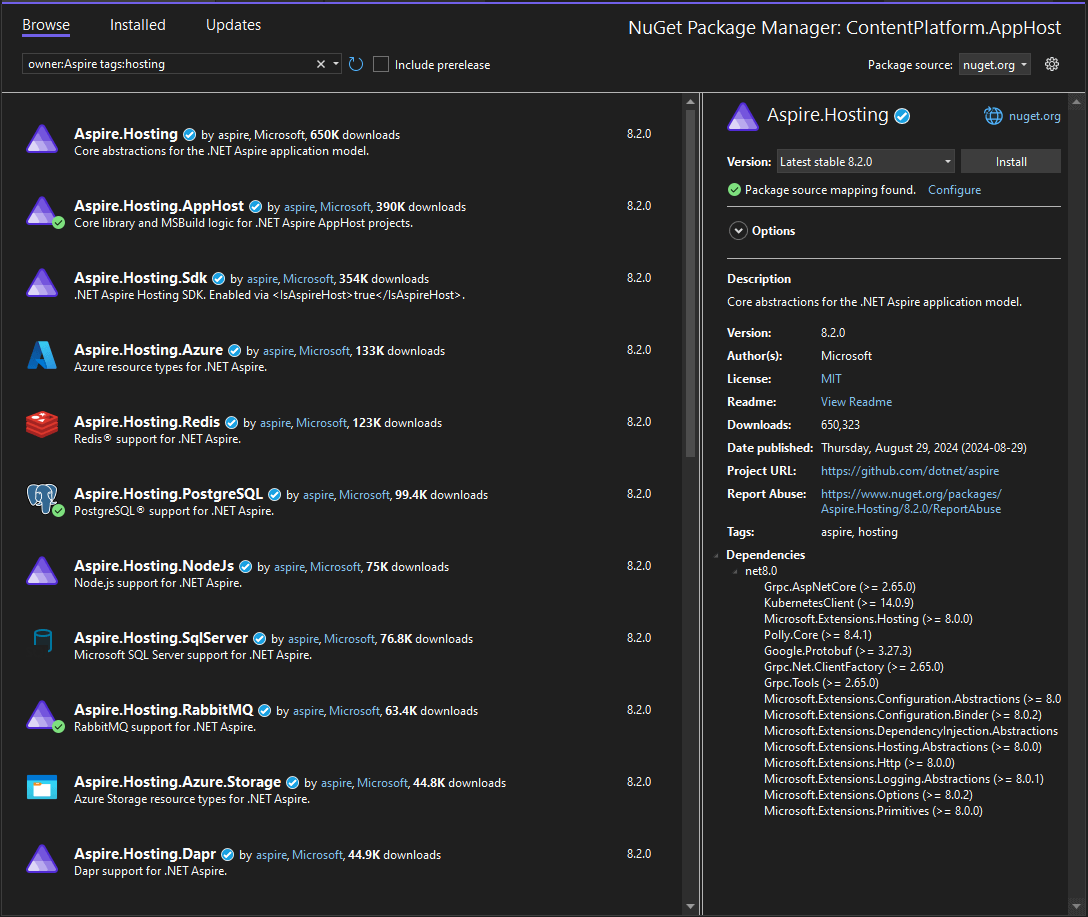This screenshot has height=917, width=1088.
Task: Select the Updates tab
Action: [233, 25]
